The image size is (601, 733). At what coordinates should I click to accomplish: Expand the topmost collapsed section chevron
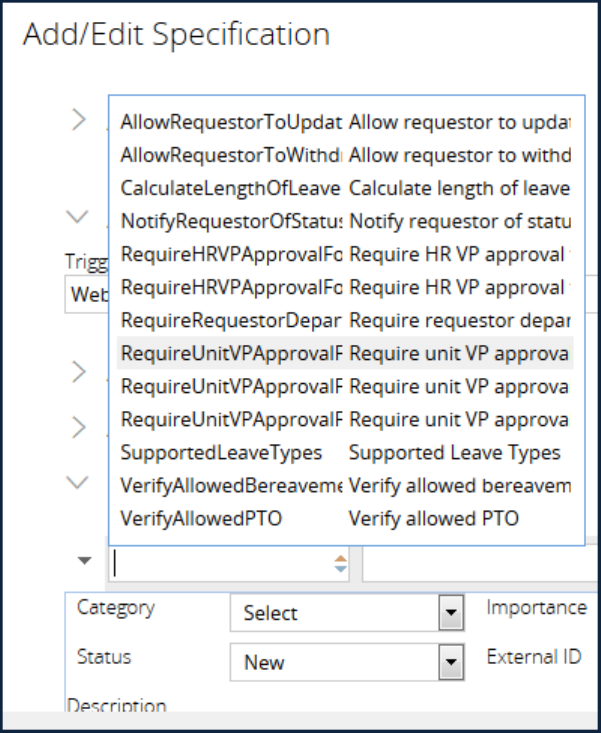79,120
